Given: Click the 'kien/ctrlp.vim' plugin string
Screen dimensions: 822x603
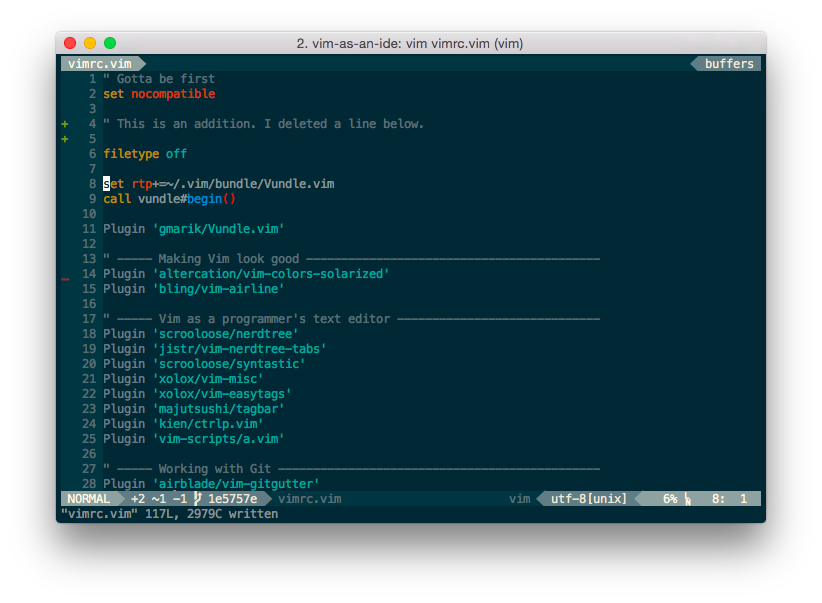Looking at the screenshot, I should tap(208, 424).
